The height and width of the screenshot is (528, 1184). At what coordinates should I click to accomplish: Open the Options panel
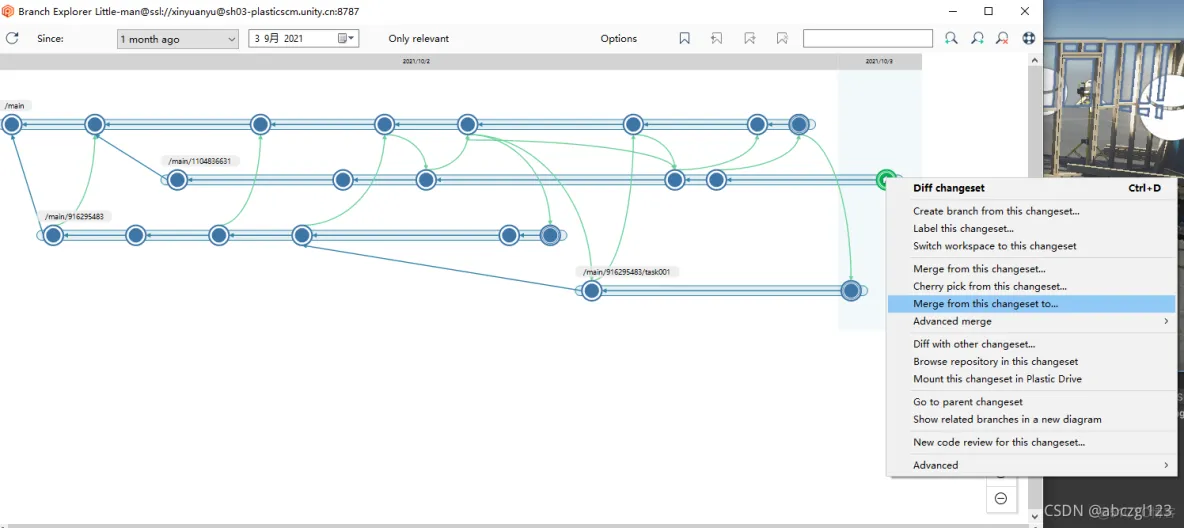coord(618,39)
